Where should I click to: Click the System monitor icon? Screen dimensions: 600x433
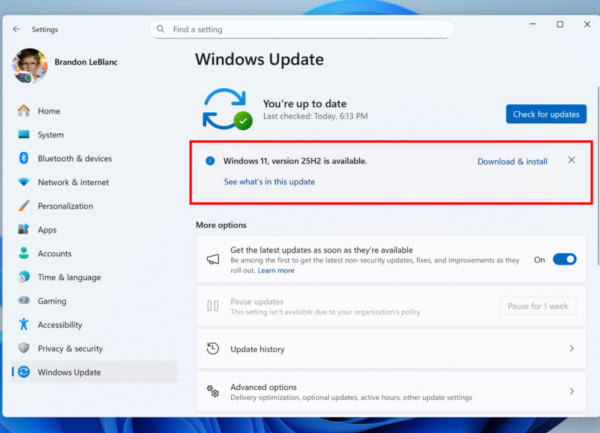pyautogui.click(x=24, y=134)
